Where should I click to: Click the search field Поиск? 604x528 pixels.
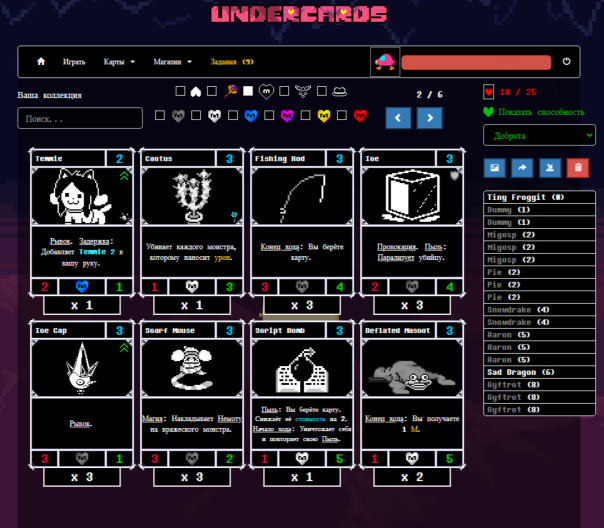[x=80, y=118]
